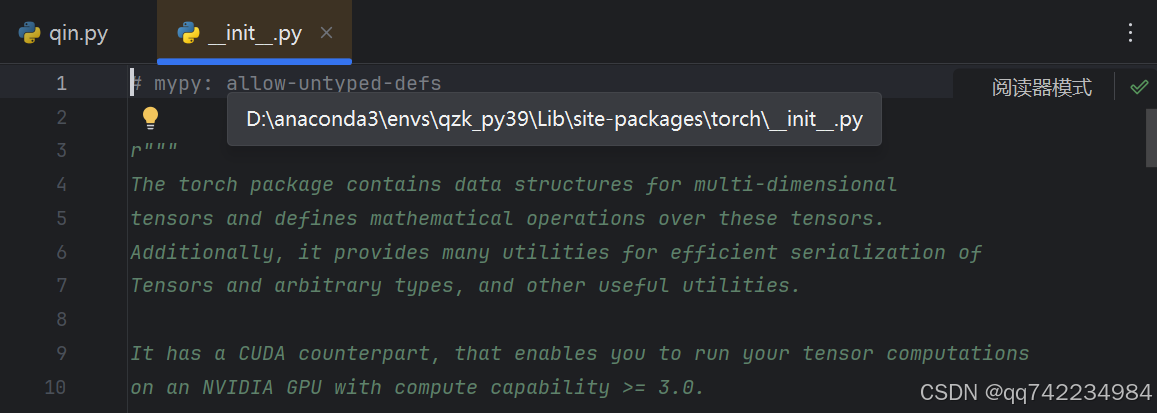The height and width of the screenshot is (413, 1157).
Task: Open the editor tabs three-dot menu
Action: click(x=1130, y=33)
